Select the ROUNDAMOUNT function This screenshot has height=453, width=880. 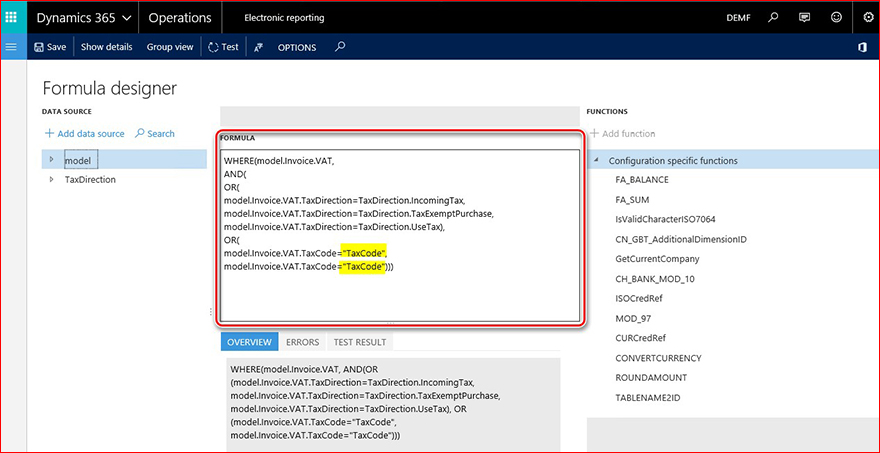click(x=651, y=378)
